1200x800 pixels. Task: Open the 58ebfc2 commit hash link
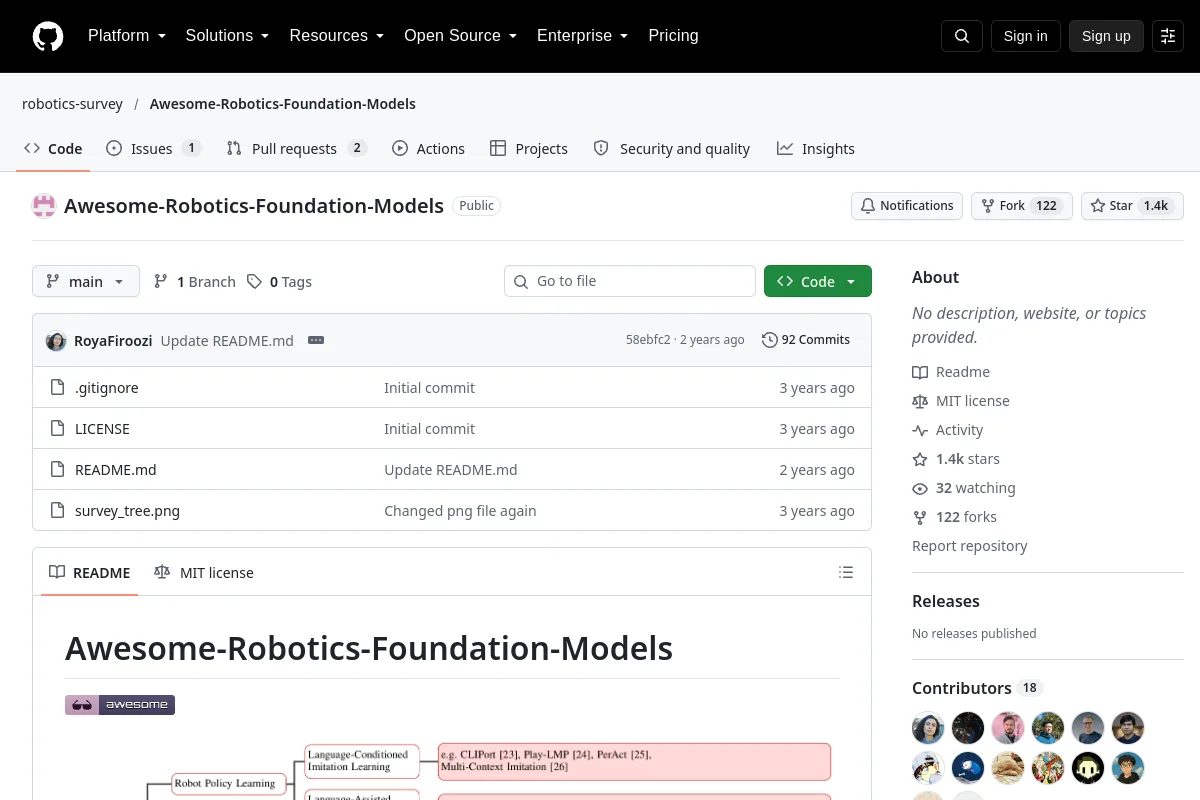(648, 340)
